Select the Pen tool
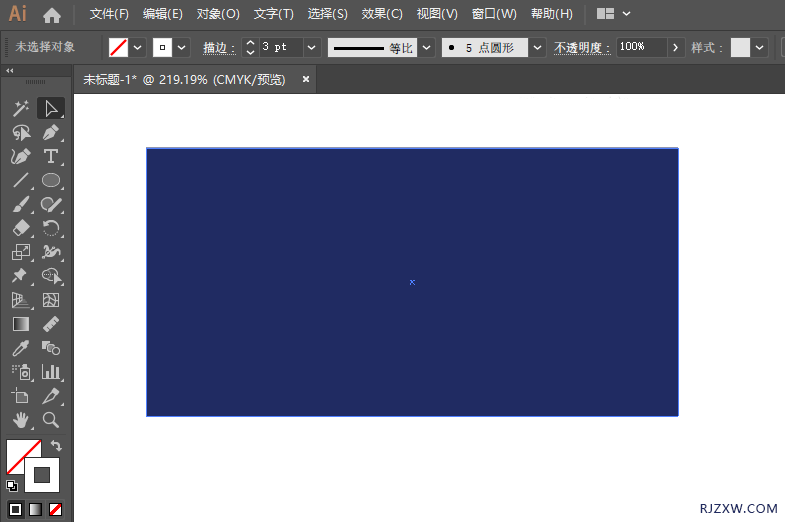Screen dimensions: 785x522 [x=51, y=133]
